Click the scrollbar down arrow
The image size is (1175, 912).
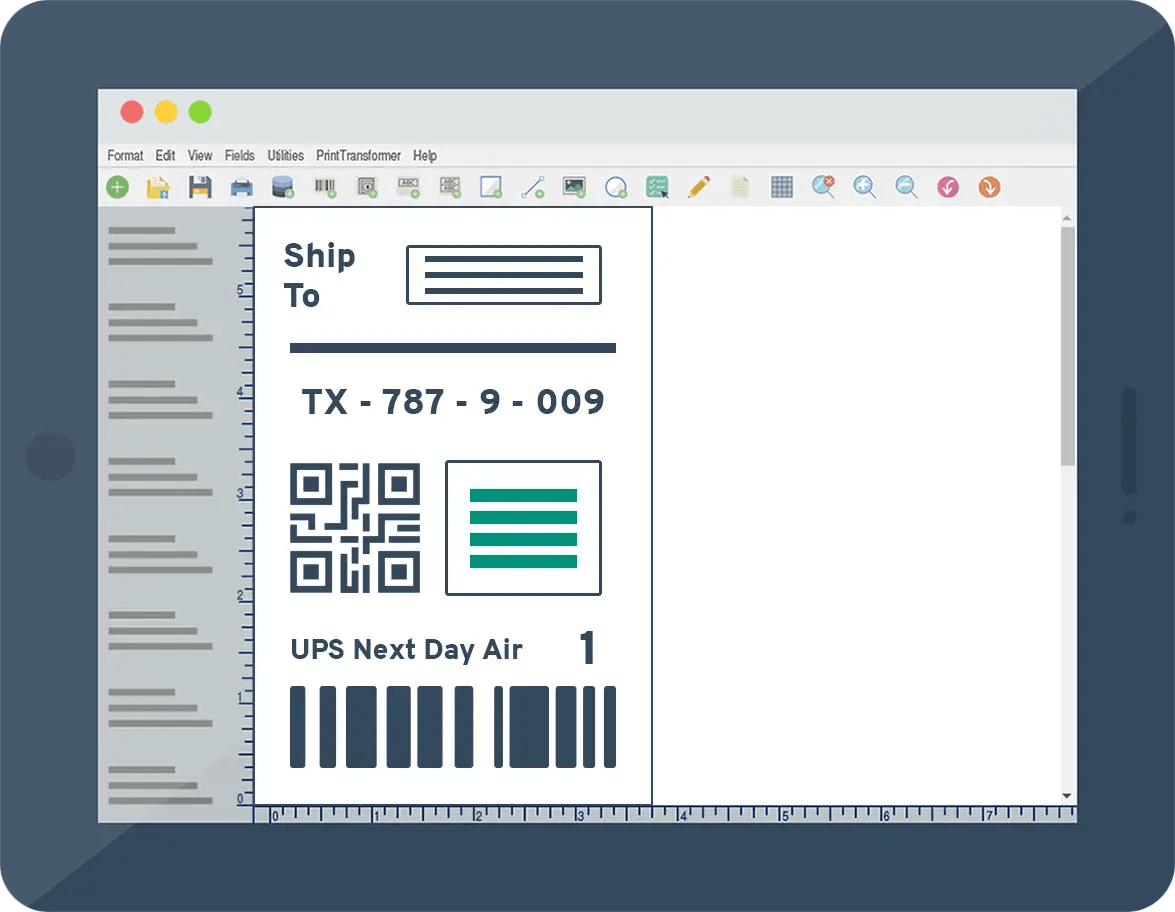point(1067,796)
